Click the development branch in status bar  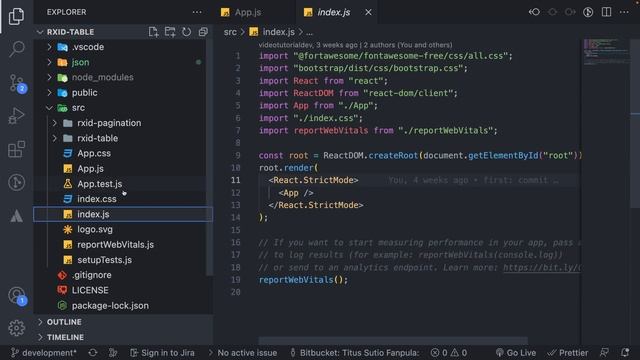(x=44, y=353)
